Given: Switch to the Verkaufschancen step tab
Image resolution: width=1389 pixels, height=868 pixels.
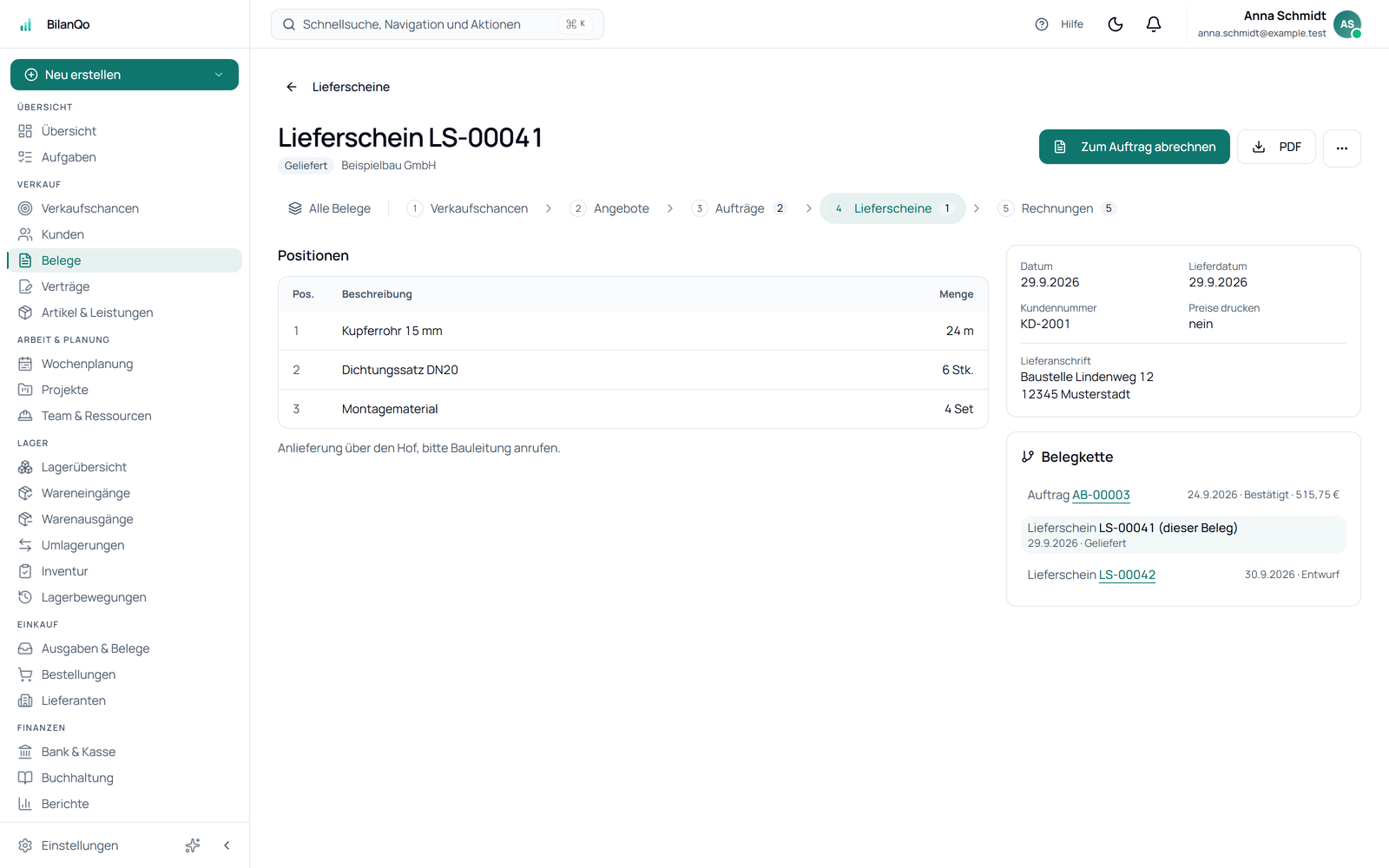Looking at the screenshot, I should tap(468, 208).
